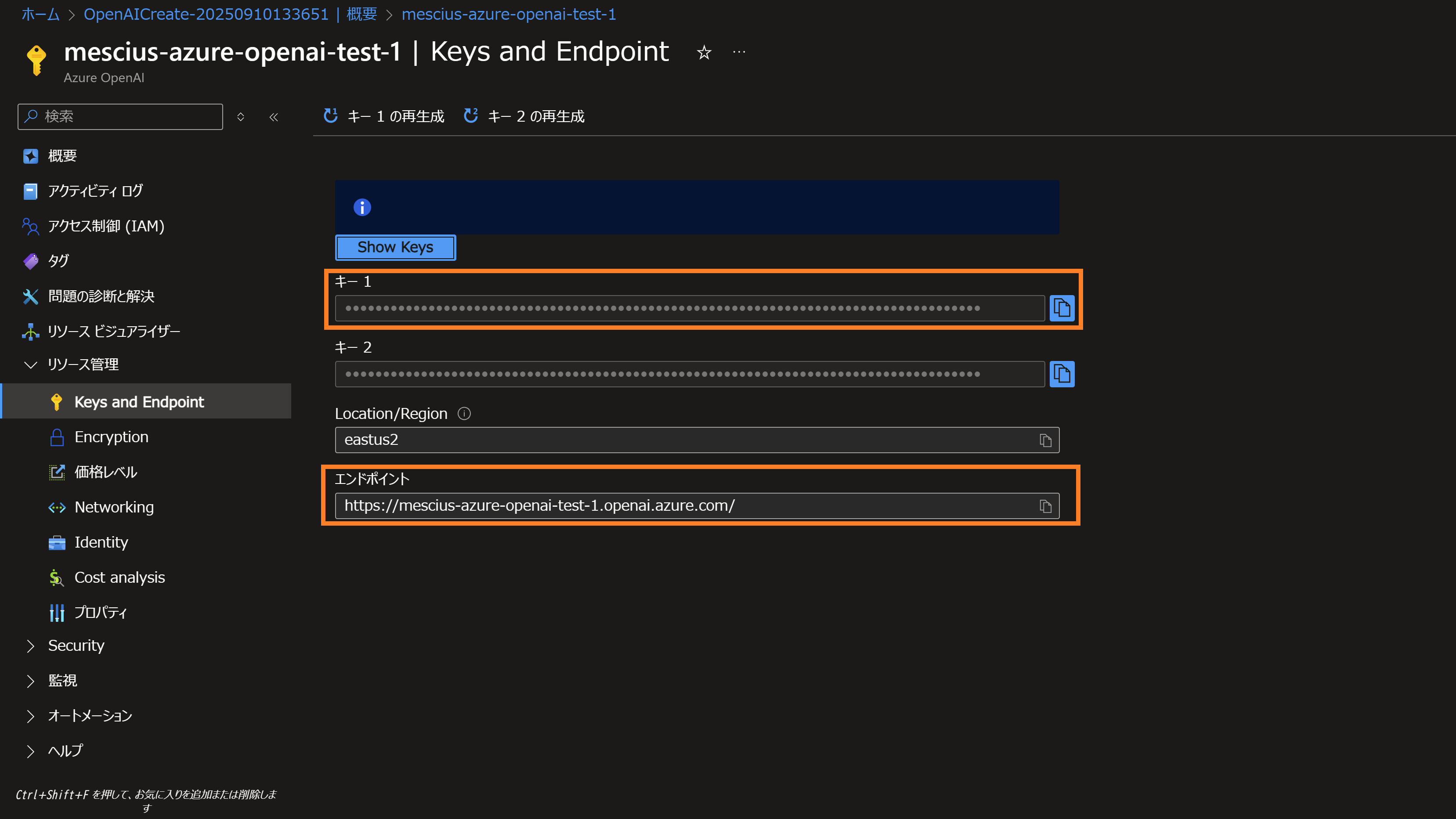The image size is (1456, 819).
Task: Open タグ in the sidebar
Action: pos(146,261)
